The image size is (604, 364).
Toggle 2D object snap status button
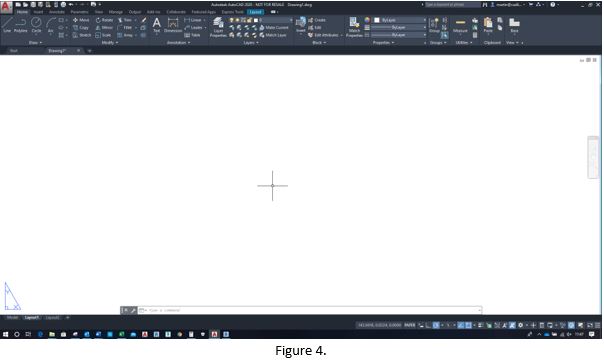pos(468,325)
